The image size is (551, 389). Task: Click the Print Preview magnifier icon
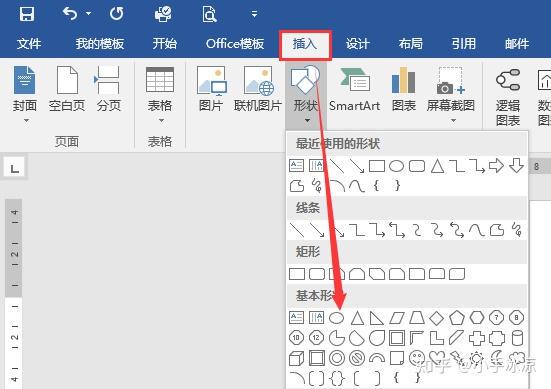pos(209,14)
